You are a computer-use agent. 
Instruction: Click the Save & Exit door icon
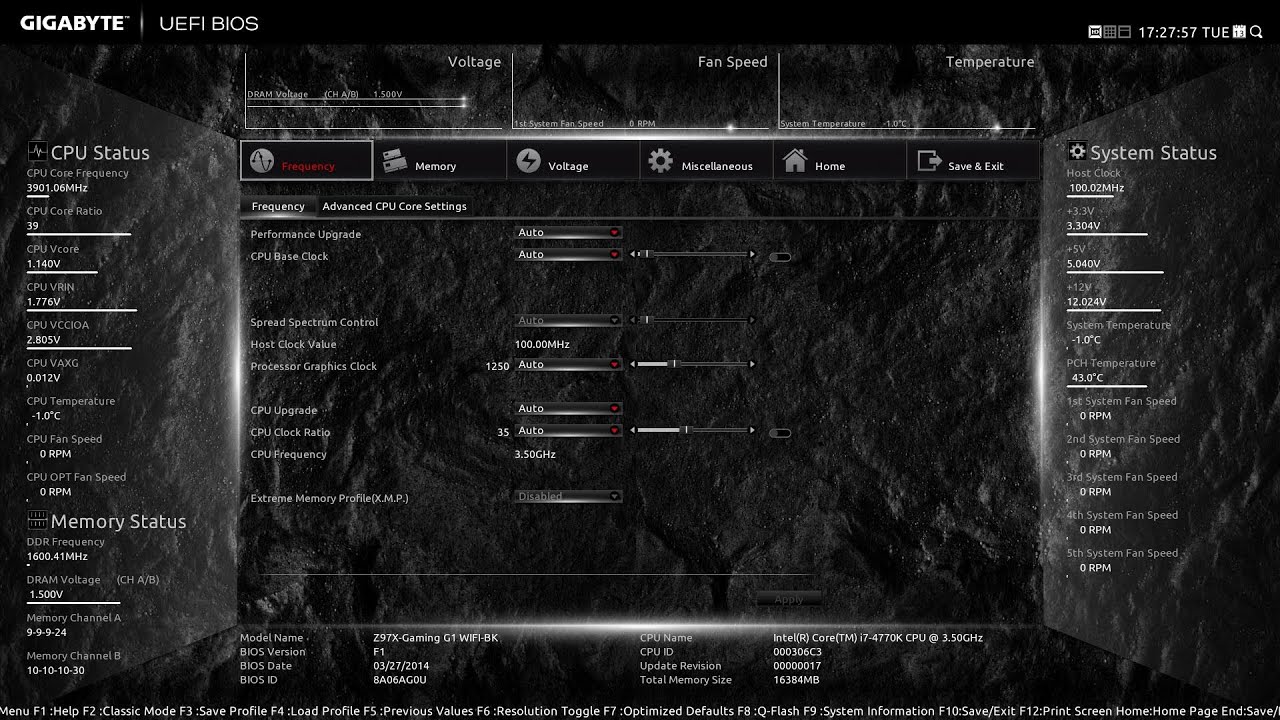[x=929, y=160]
